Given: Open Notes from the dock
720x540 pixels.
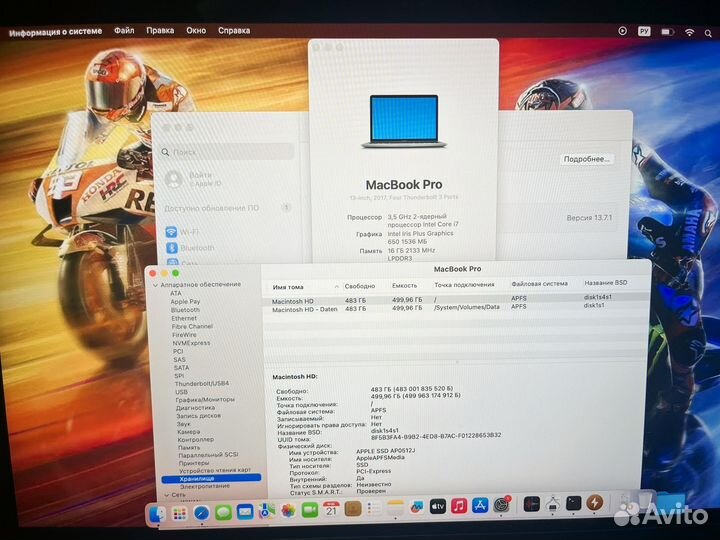Looking at the screenshot, I should [x=395, y=507].
